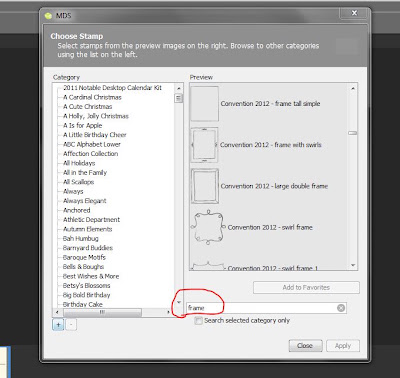This screenshot has height=378, width=400.
Task: Select Always Elegant category
Action: click(85, 201)
